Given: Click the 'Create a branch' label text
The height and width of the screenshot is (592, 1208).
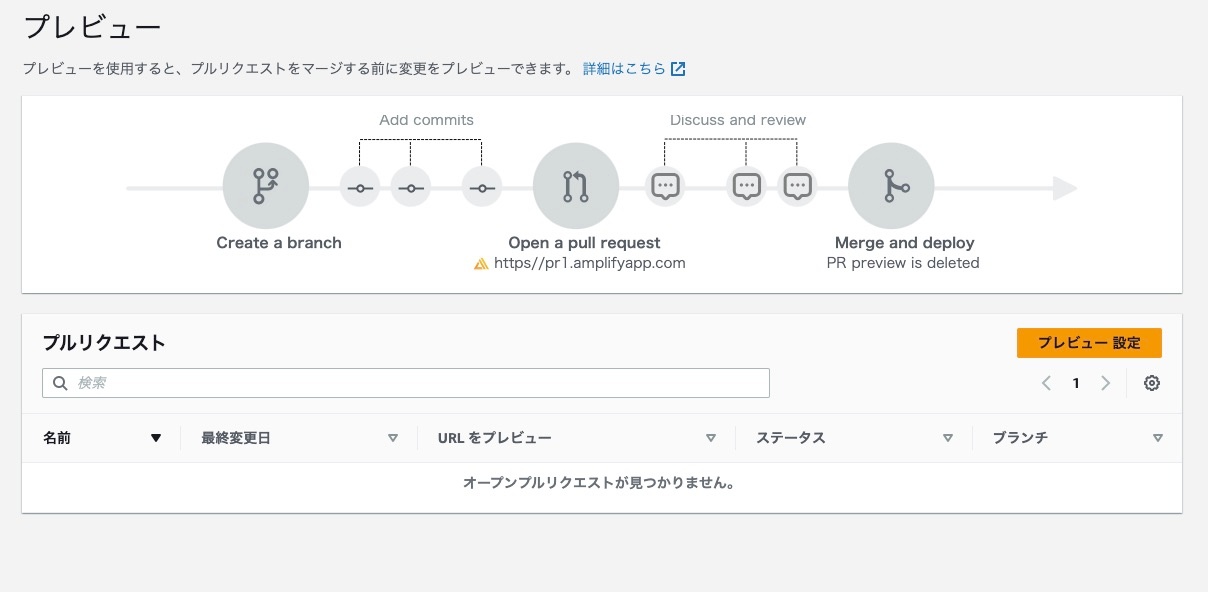Looking at the screenshot, I should click(x=279, y=243).
